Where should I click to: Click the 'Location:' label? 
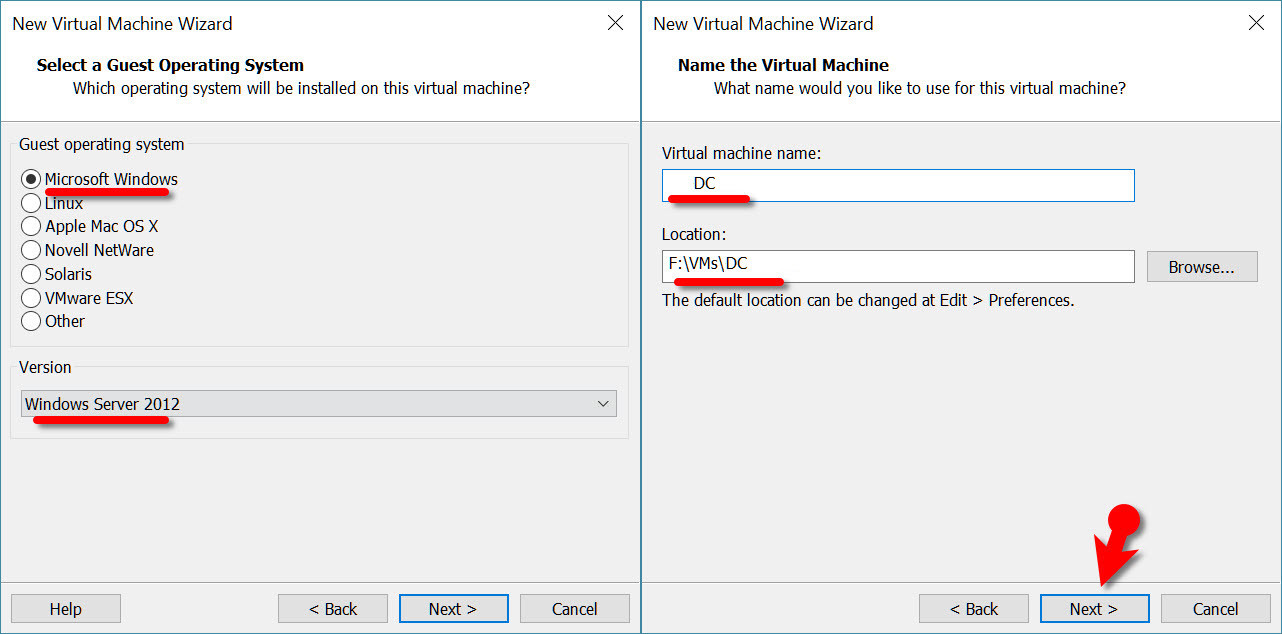pyautogui.click(x=692, y=234)
